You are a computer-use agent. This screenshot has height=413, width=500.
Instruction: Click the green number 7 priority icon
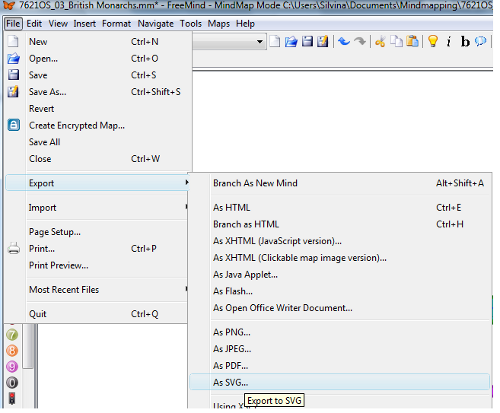click(12, 335)
